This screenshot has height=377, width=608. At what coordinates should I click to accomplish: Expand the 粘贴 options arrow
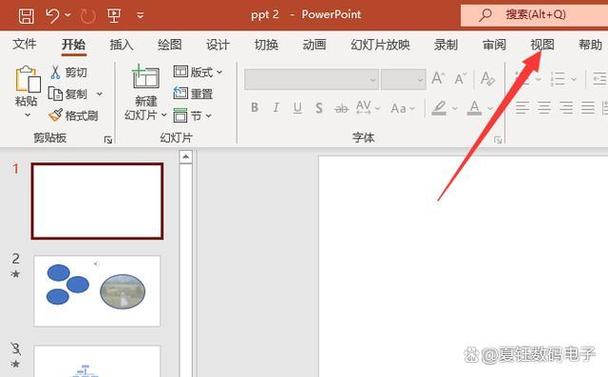28,115
